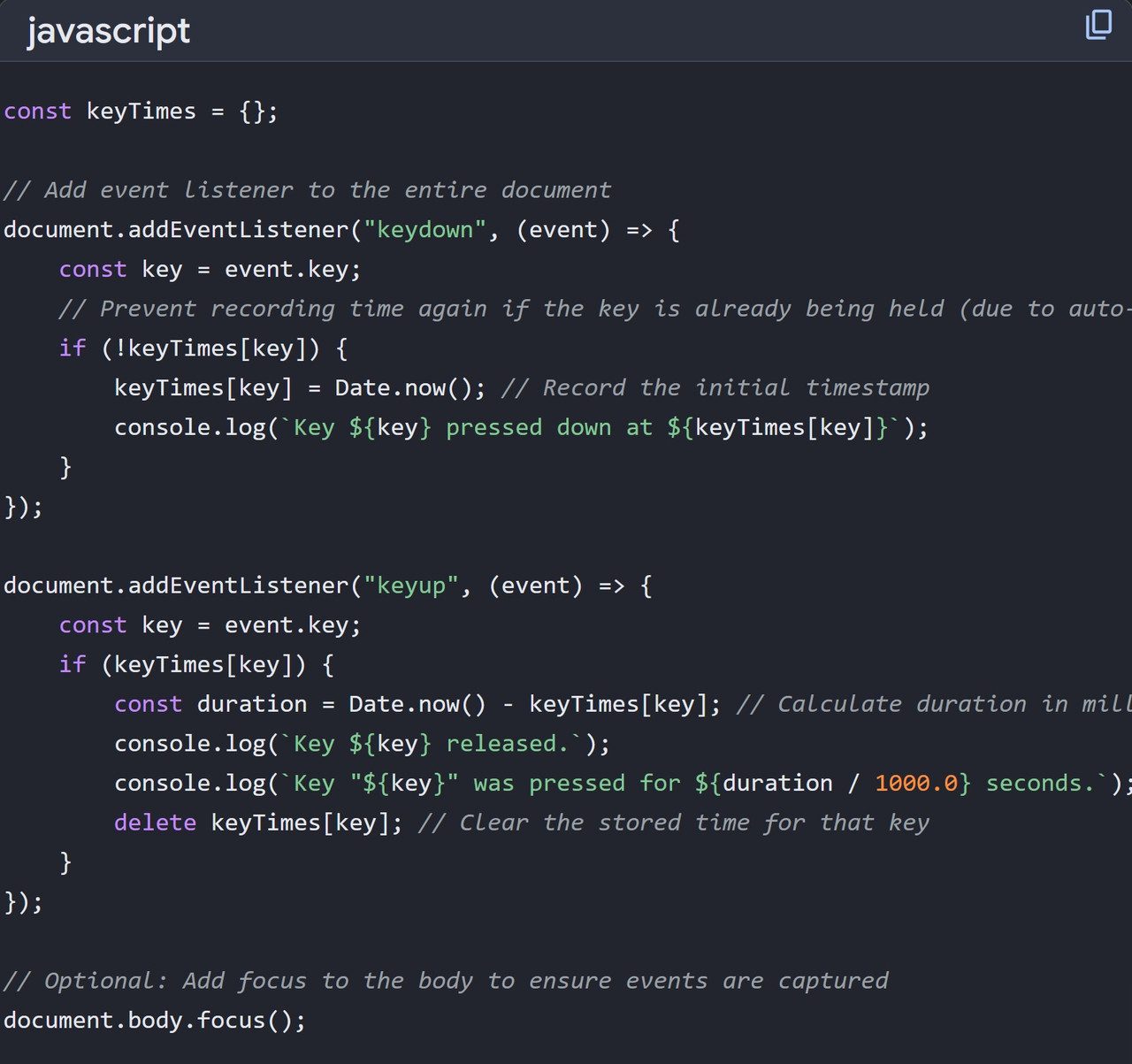Click the "delete keyTimes[key];" statement
Screen dimensions: 1132x1064
(258, 823)
